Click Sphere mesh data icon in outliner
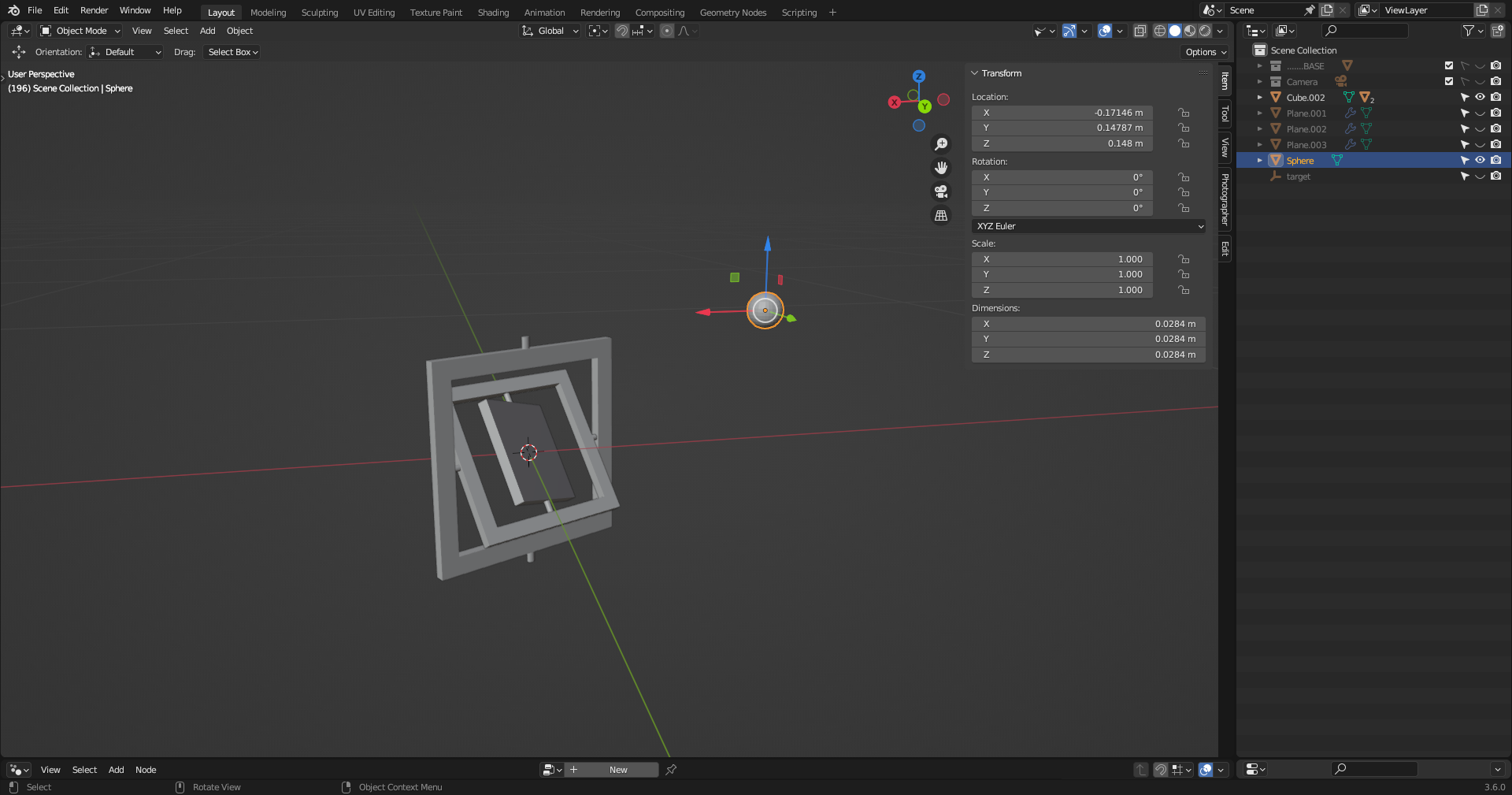The width and height of the screenshot is (1512, 795). (x=1337, y=160)
